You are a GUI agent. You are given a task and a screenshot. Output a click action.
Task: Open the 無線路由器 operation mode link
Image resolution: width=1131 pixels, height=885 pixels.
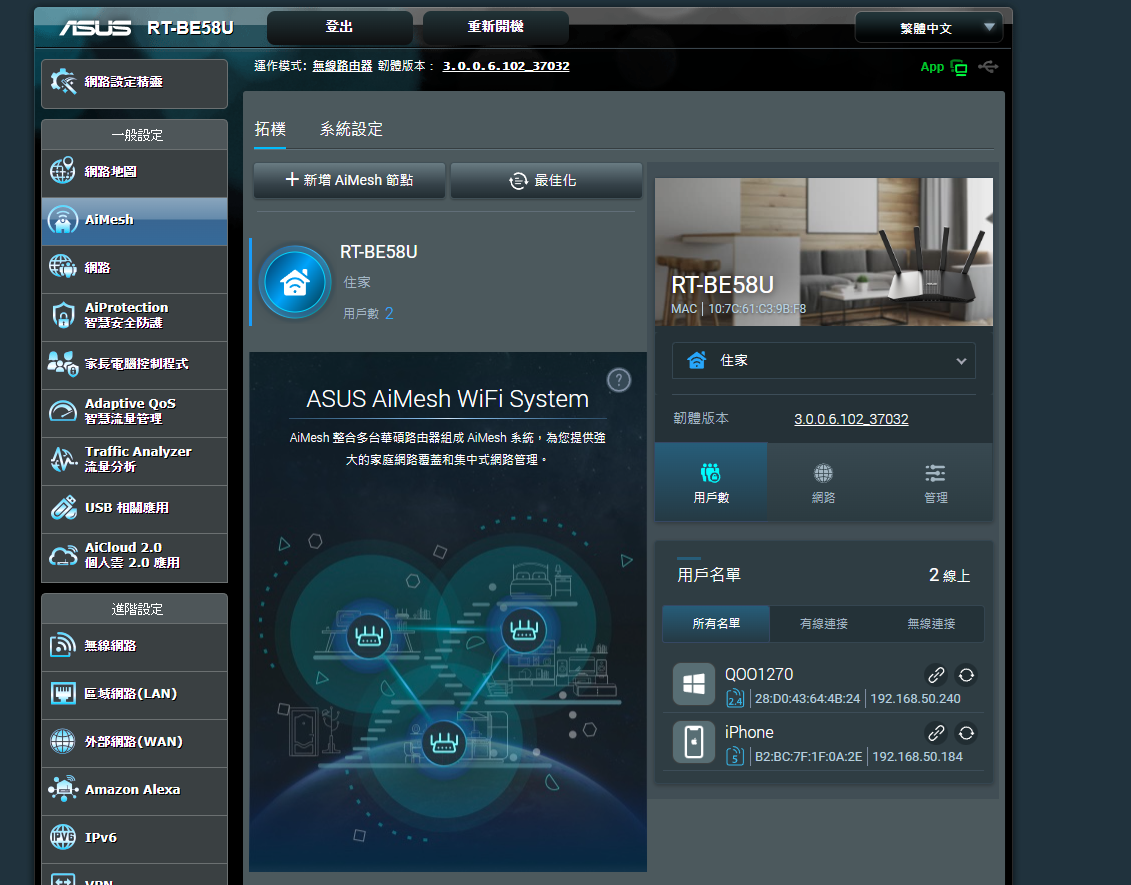tap(342, 66)
